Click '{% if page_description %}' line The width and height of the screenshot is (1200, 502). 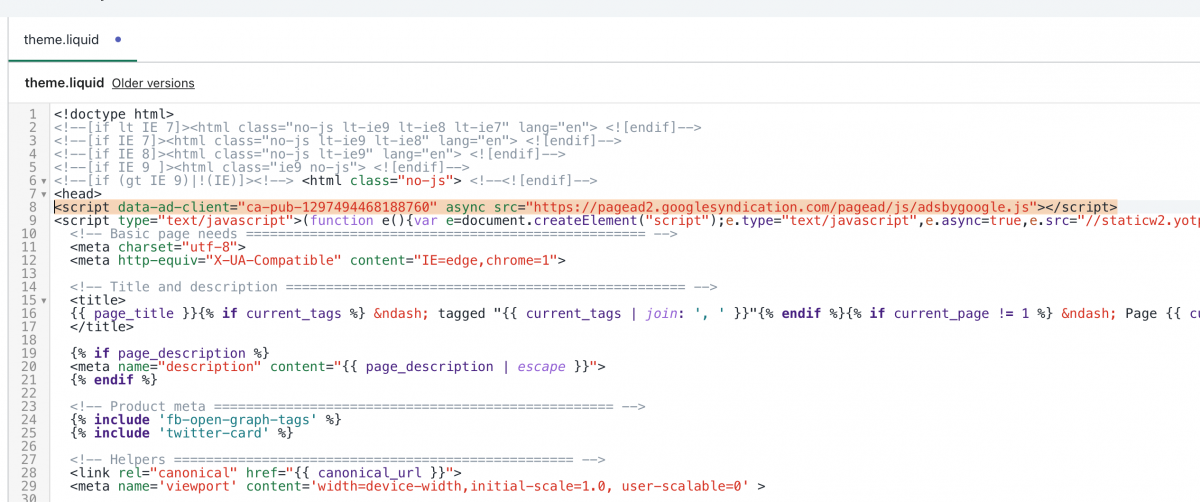click(170, 352)
